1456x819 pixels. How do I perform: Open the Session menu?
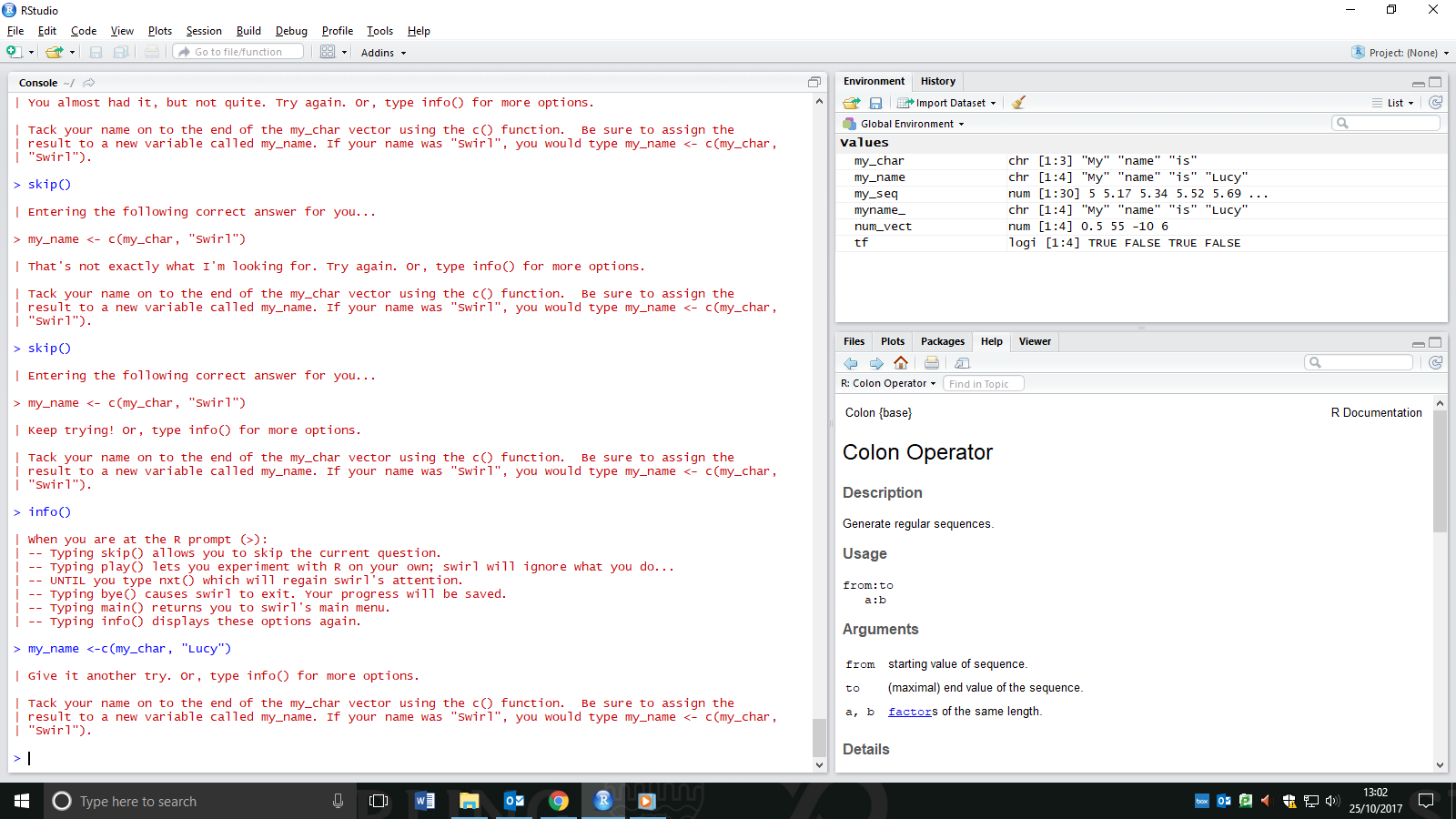[204, 31]
